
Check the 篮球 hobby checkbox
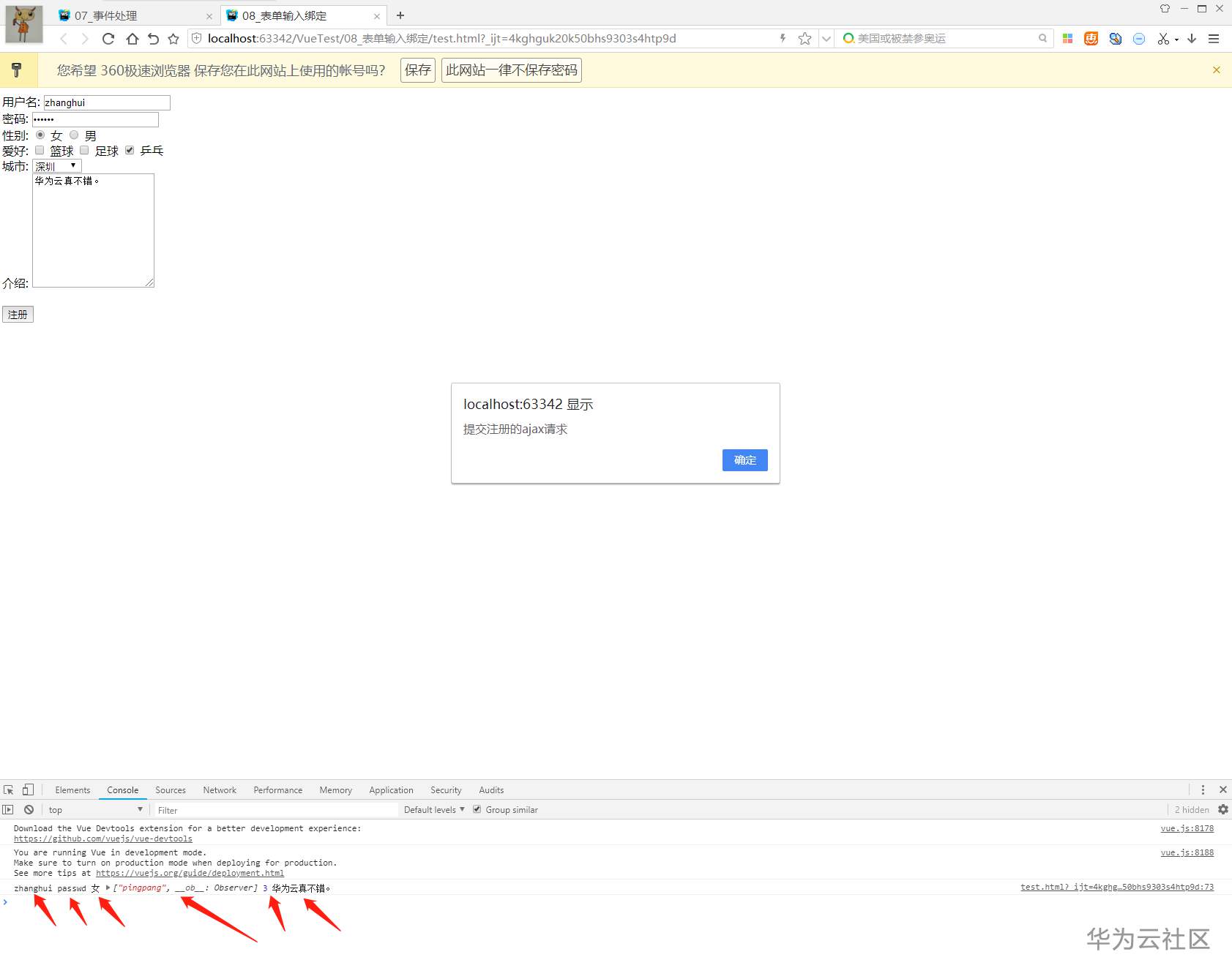point(40,151)
